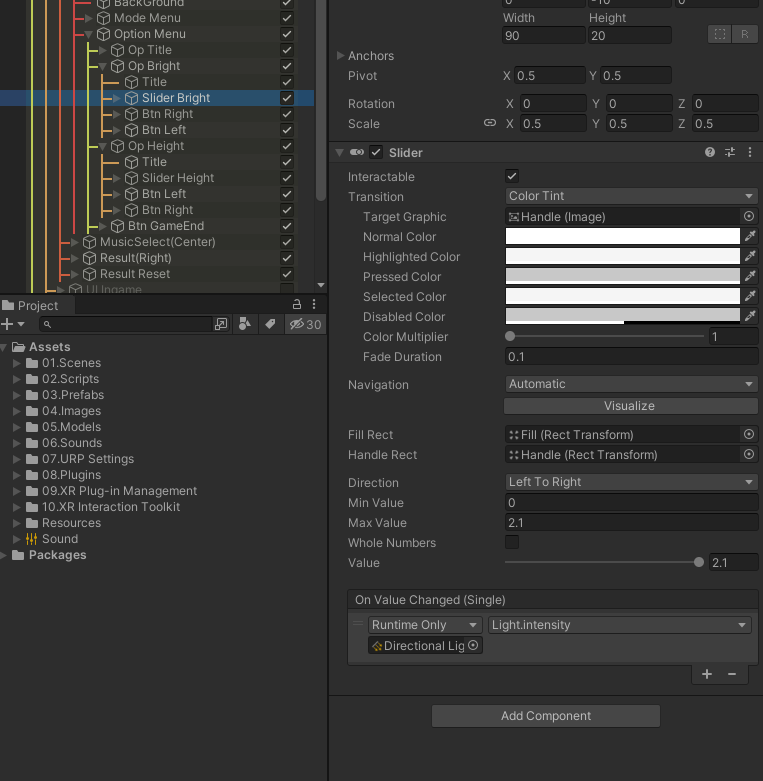This screenshot has width=763, height=781.
Task: Uncheck Interactable checkbox
Action: pyautogui.click(x=511, y=176)
